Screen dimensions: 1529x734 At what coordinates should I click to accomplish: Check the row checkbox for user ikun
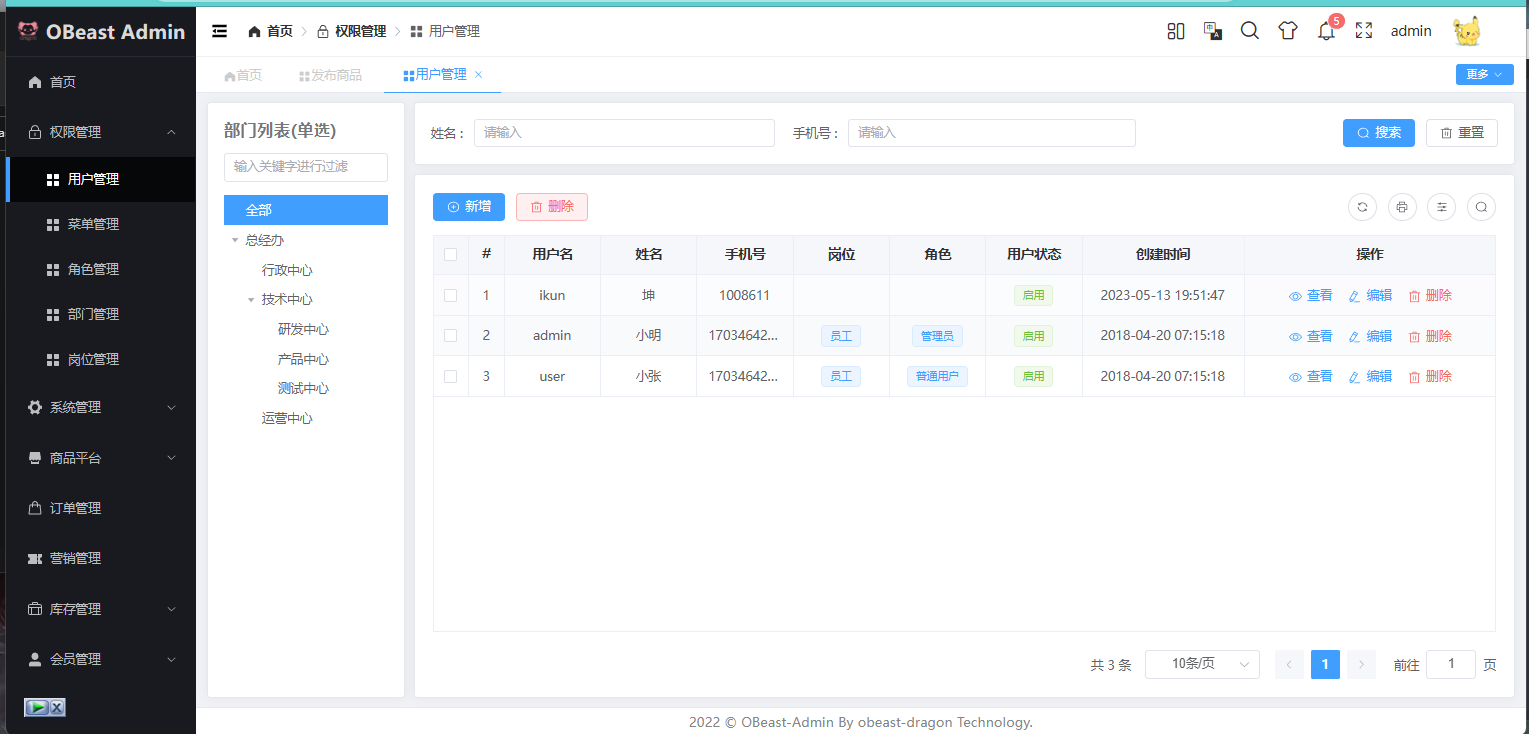click(450, 295)
